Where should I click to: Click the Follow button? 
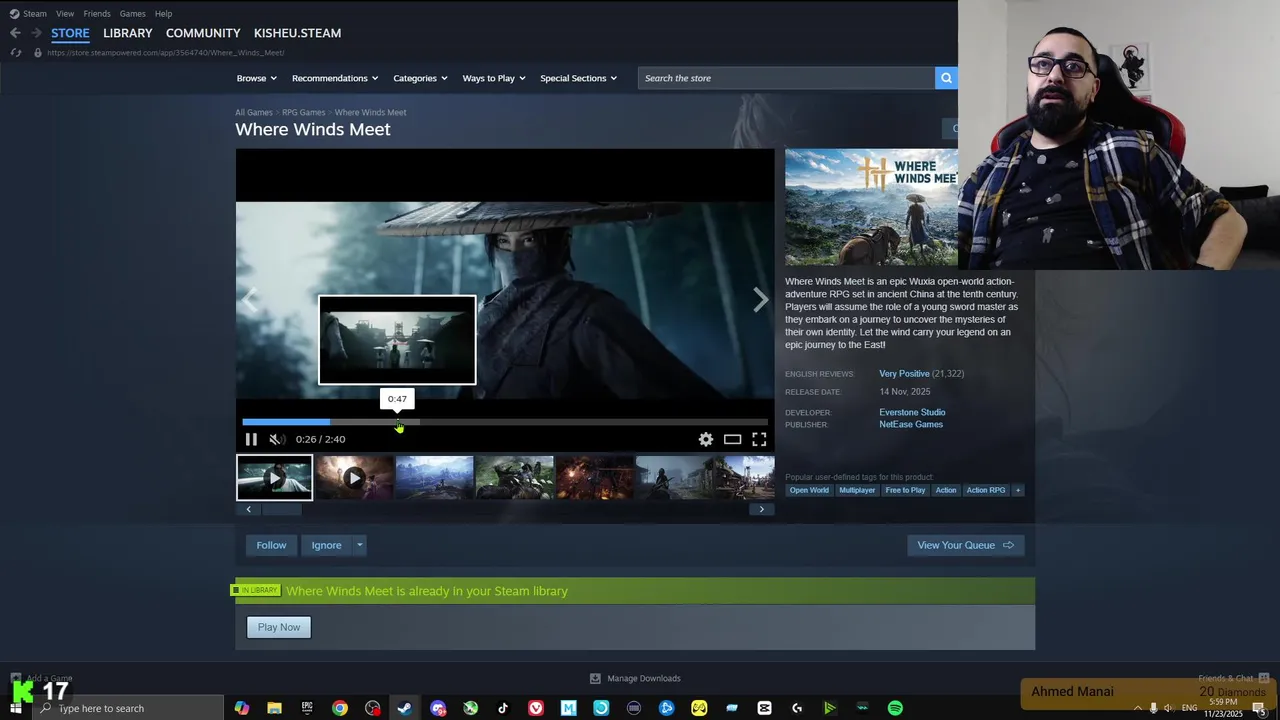point(271,545)
